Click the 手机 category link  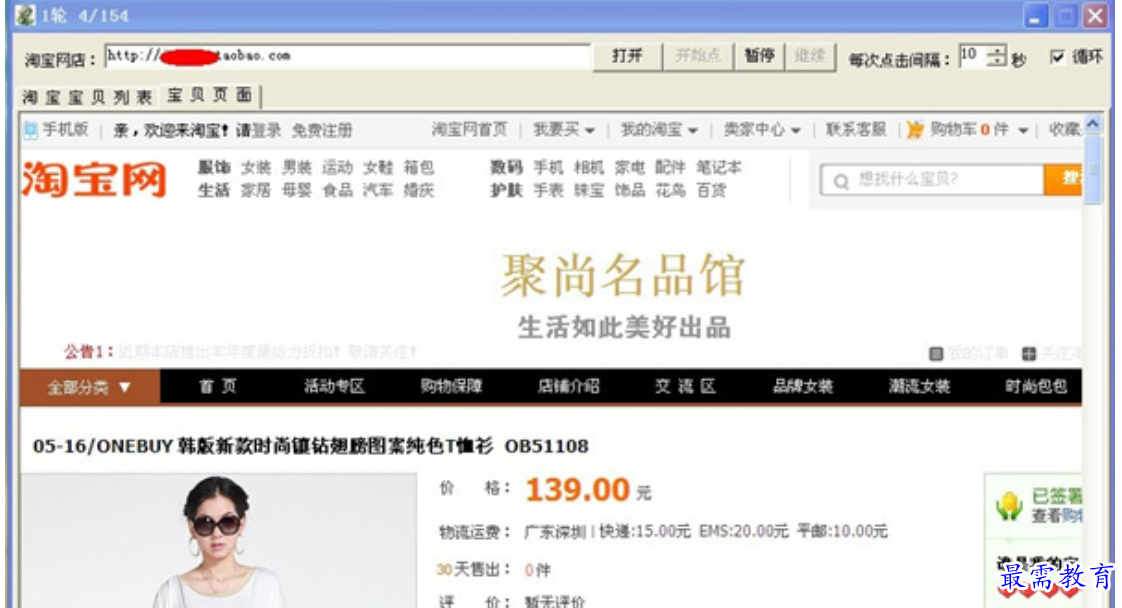[548, 167]
